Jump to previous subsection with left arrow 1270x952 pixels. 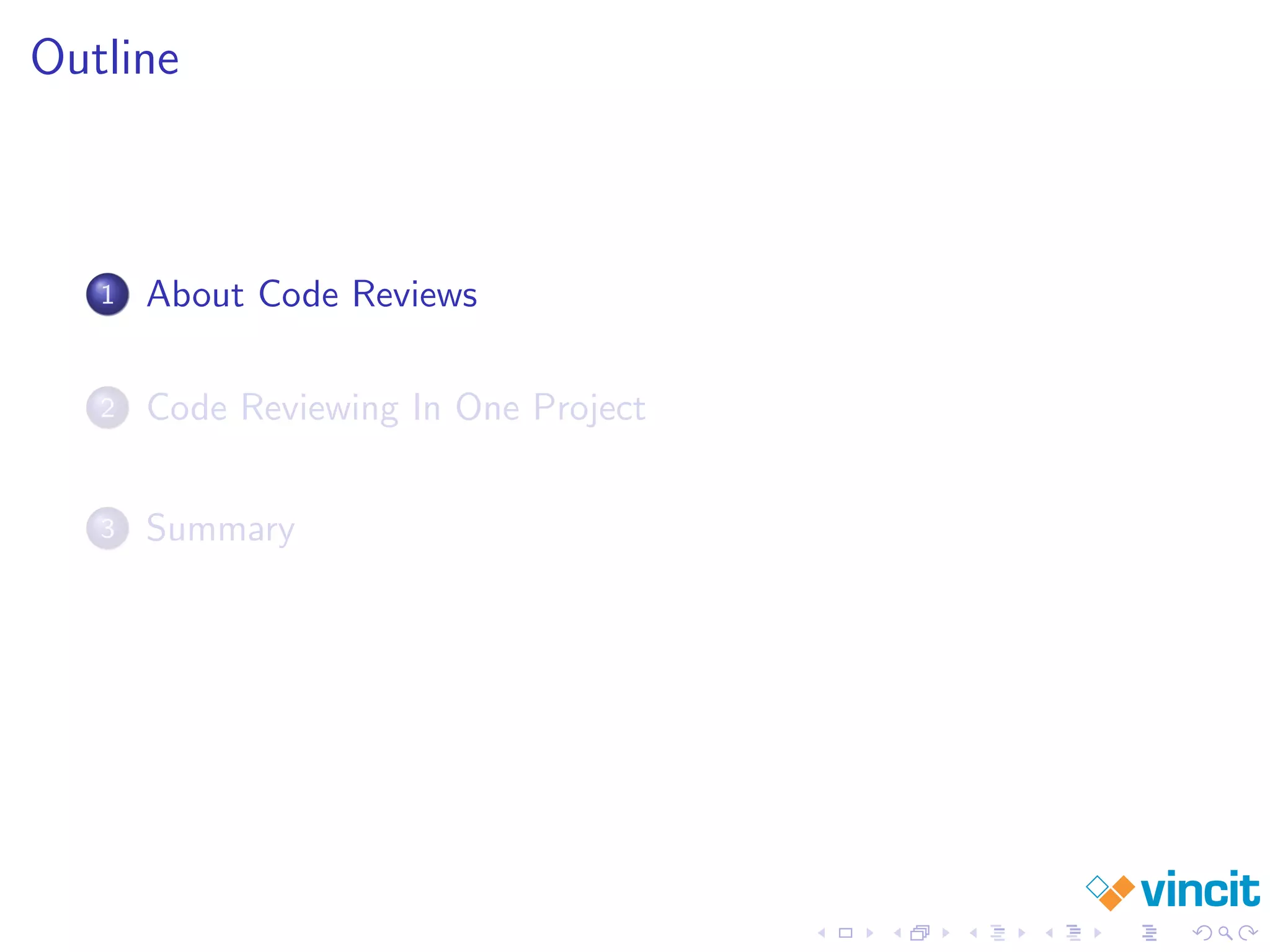pyautogui.click(x=974, y=933)
